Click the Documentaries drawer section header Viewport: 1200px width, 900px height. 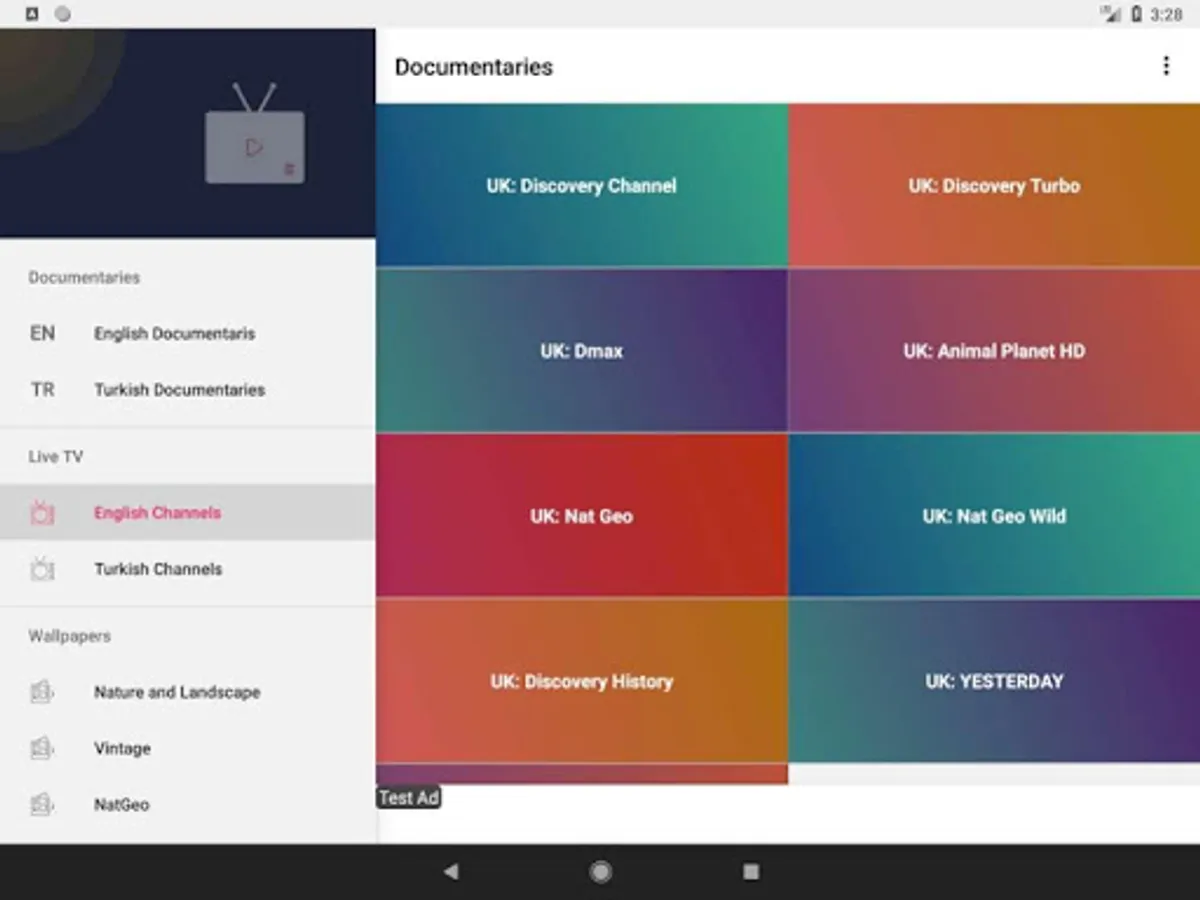[x=84, y=277]
